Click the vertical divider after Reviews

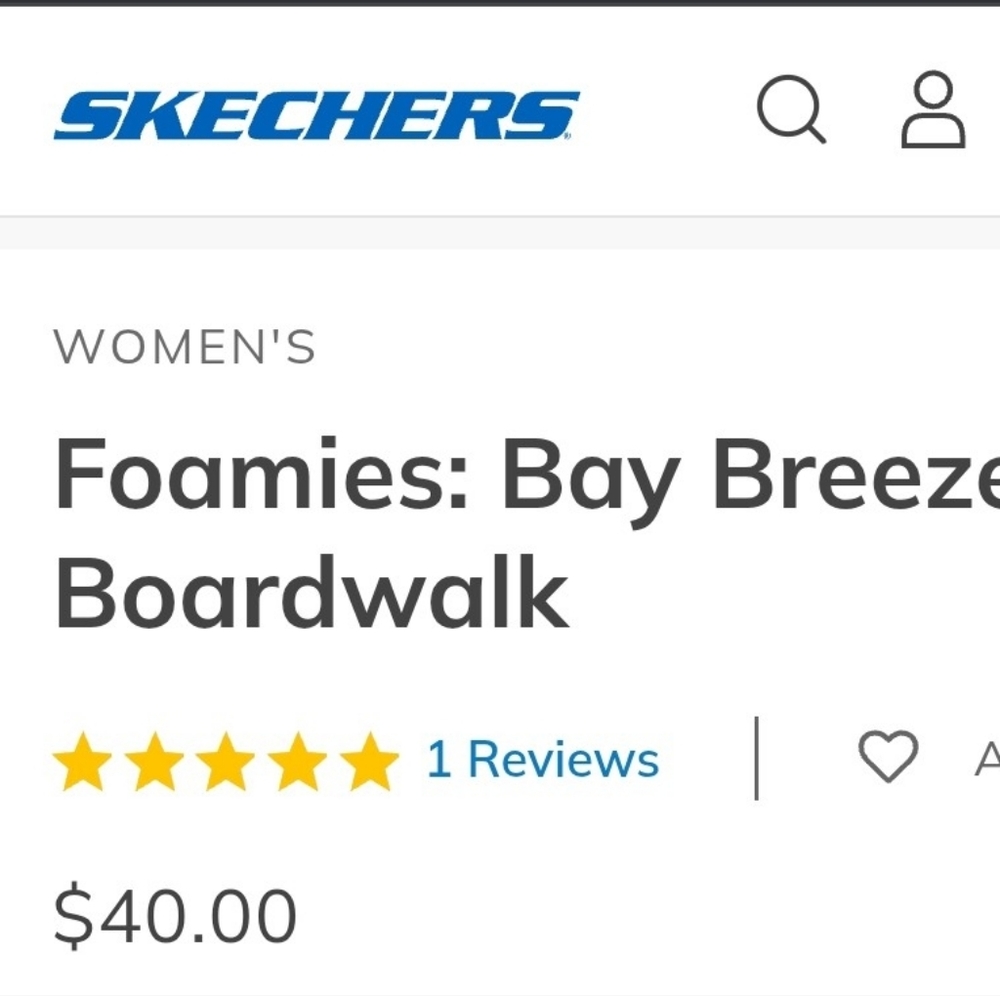(756, 758)
